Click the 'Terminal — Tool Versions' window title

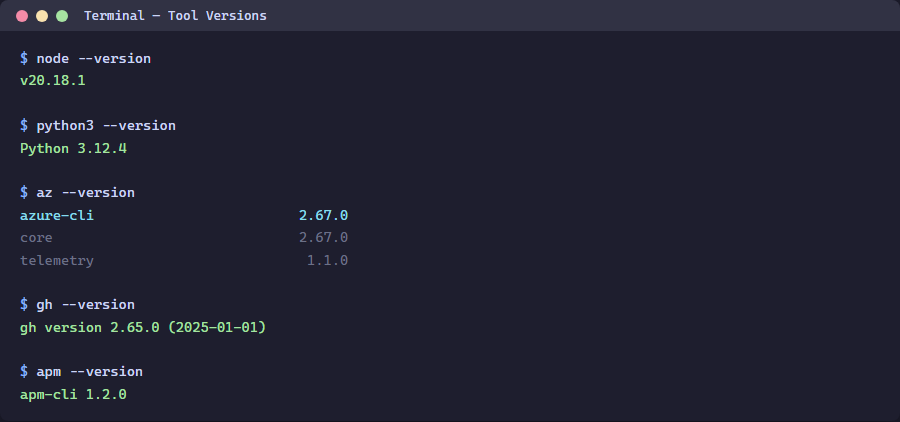175,16
